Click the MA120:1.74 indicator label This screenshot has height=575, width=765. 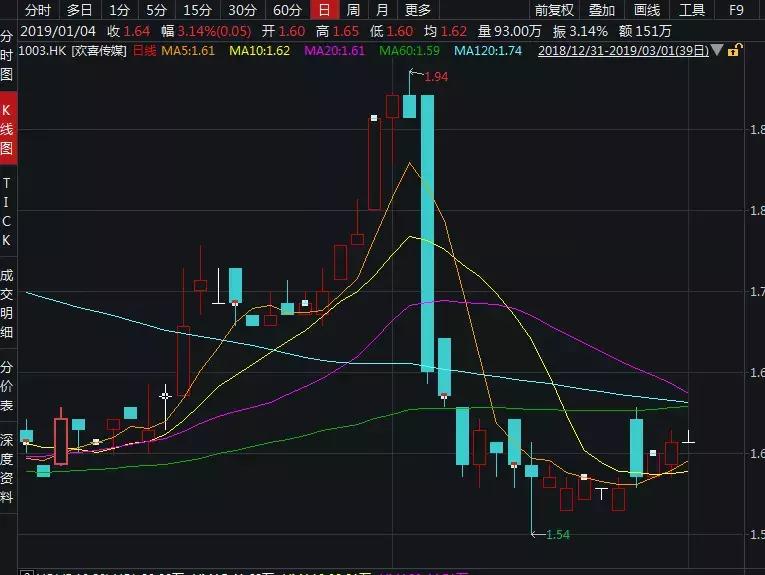point(488,51)
